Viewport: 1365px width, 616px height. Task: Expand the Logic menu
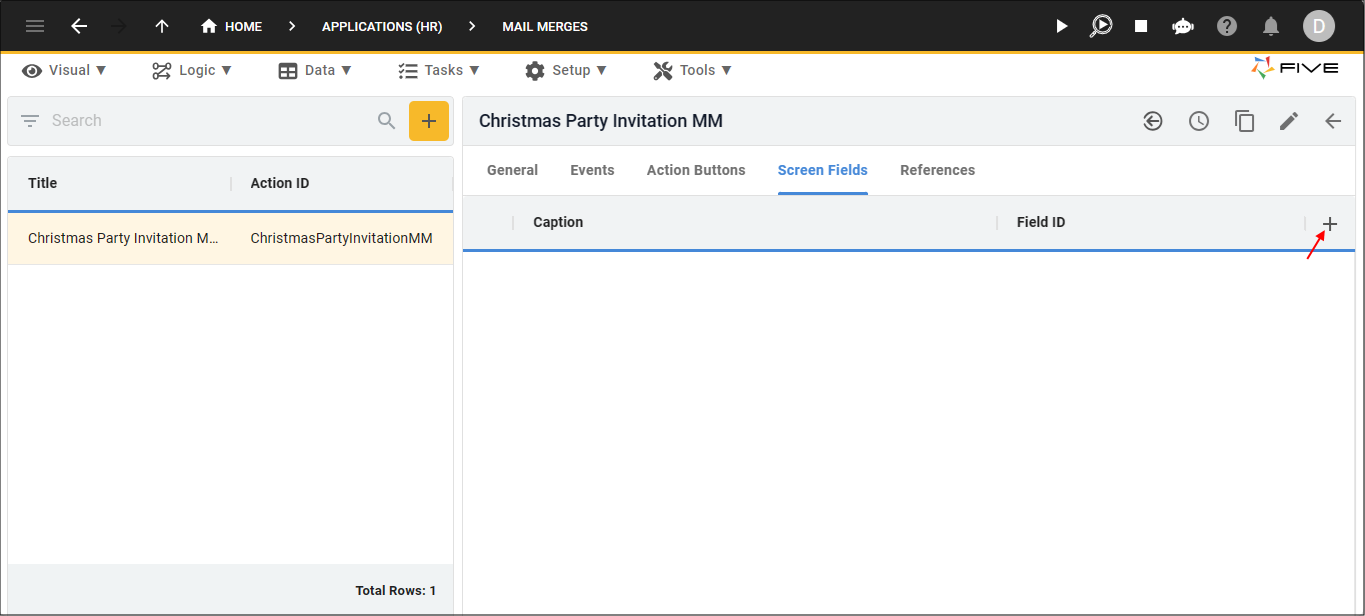(x=192, y=70)
